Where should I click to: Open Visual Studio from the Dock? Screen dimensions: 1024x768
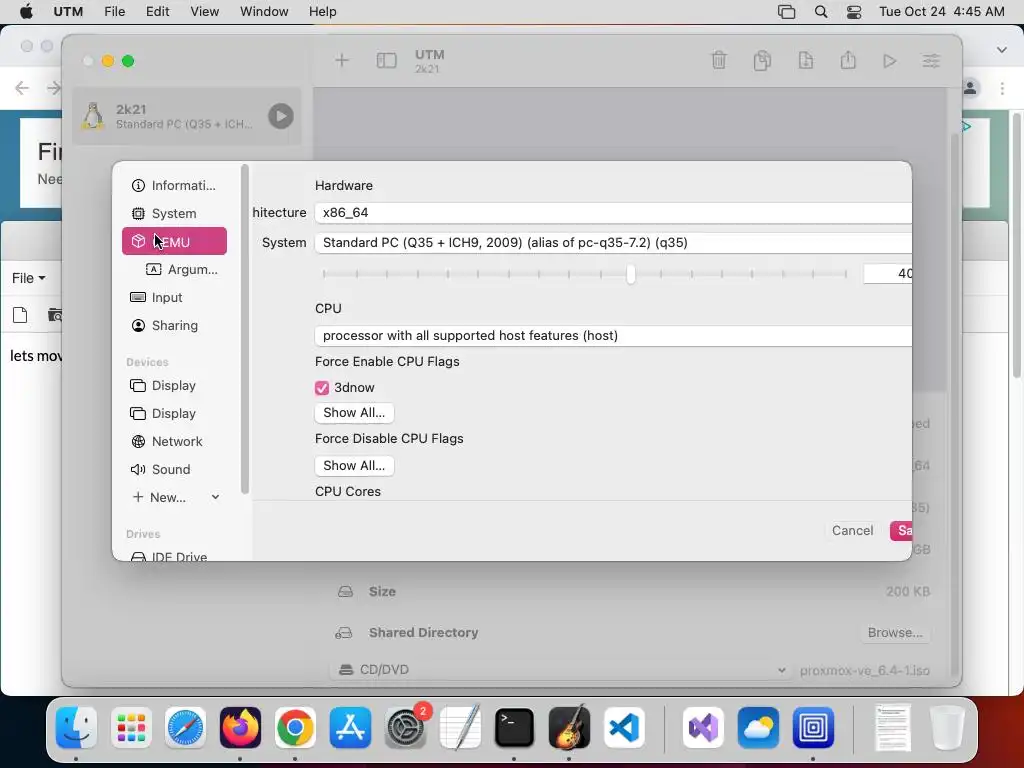pyautogui.click(x=703, y=727)
